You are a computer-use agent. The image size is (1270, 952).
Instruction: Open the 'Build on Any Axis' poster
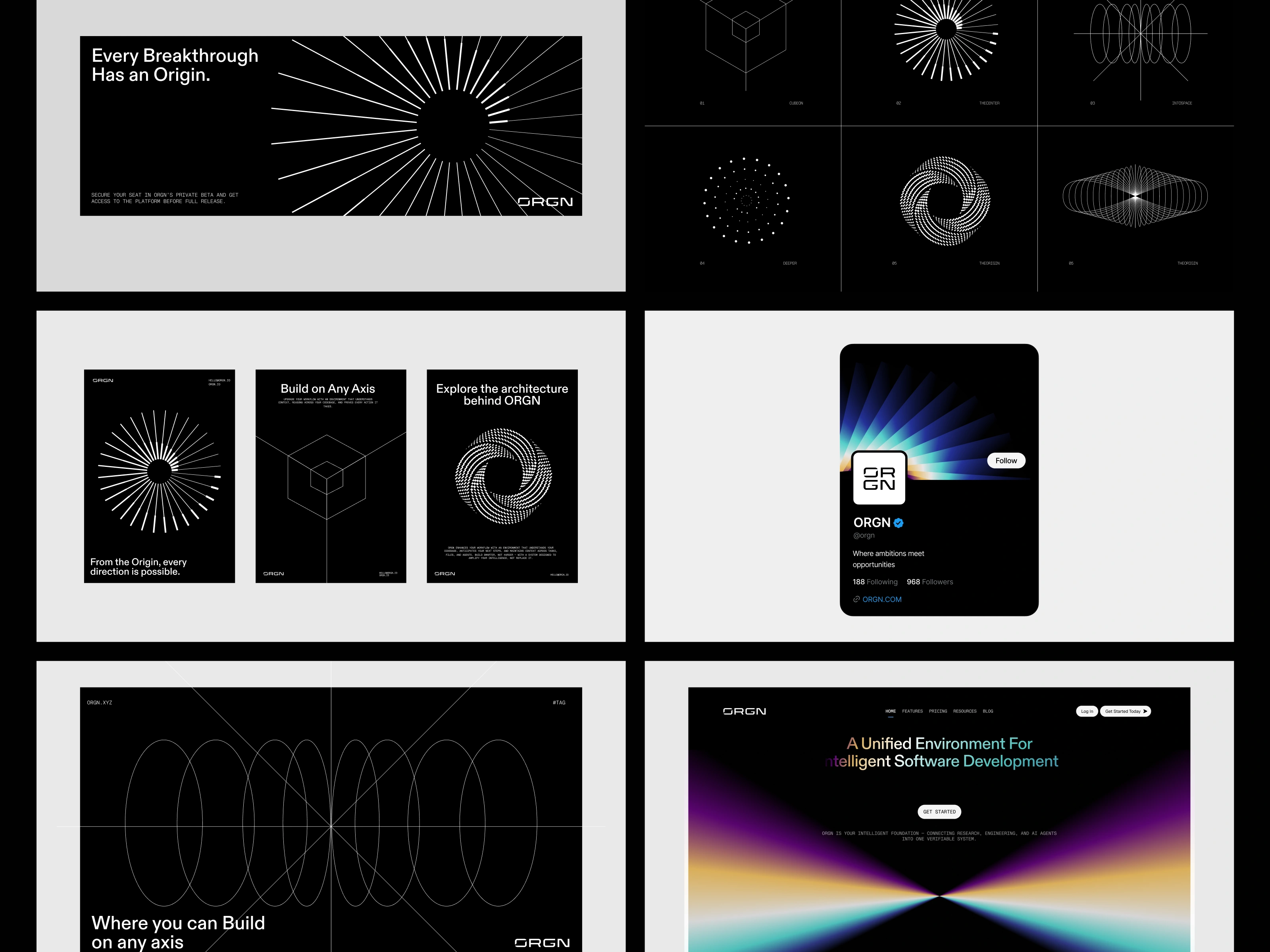[331, 476]
